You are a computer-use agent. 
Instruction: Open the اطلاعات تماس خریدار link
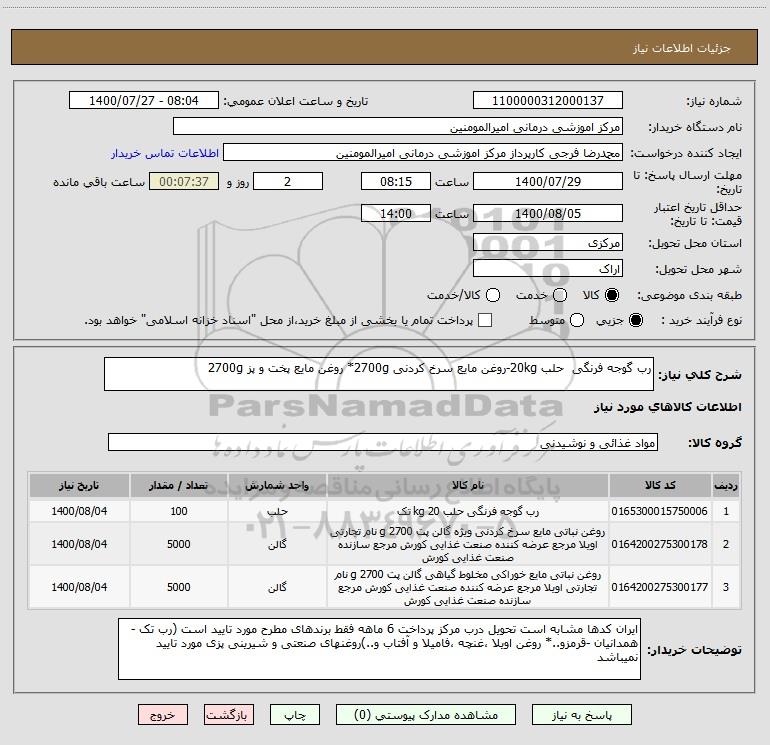pos(165,153)
